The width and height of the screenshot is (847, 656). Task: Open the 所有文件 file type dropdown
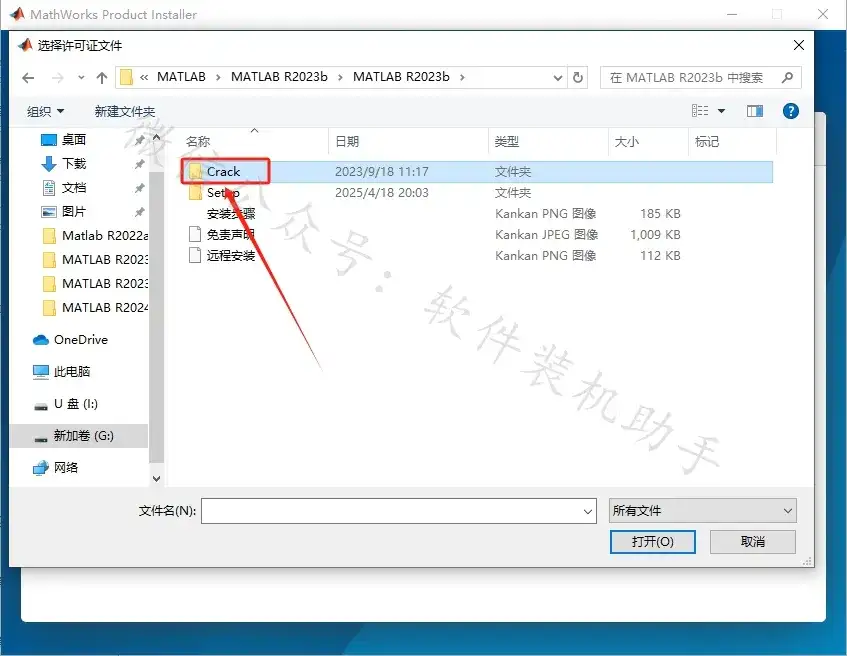pyautogui.click(x=702, y=511)
